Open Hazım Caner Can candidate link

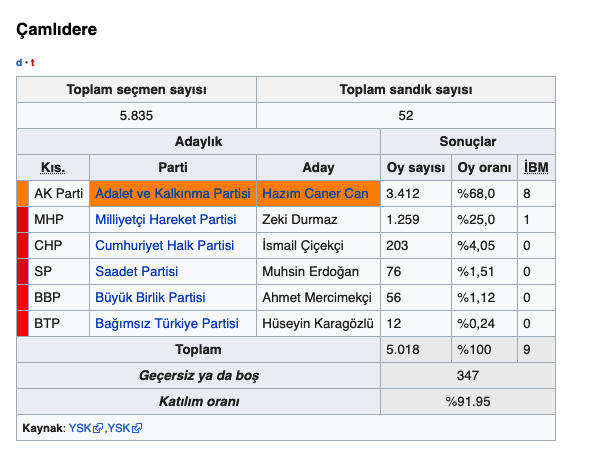pyautogui.click(x=315, y=193)
